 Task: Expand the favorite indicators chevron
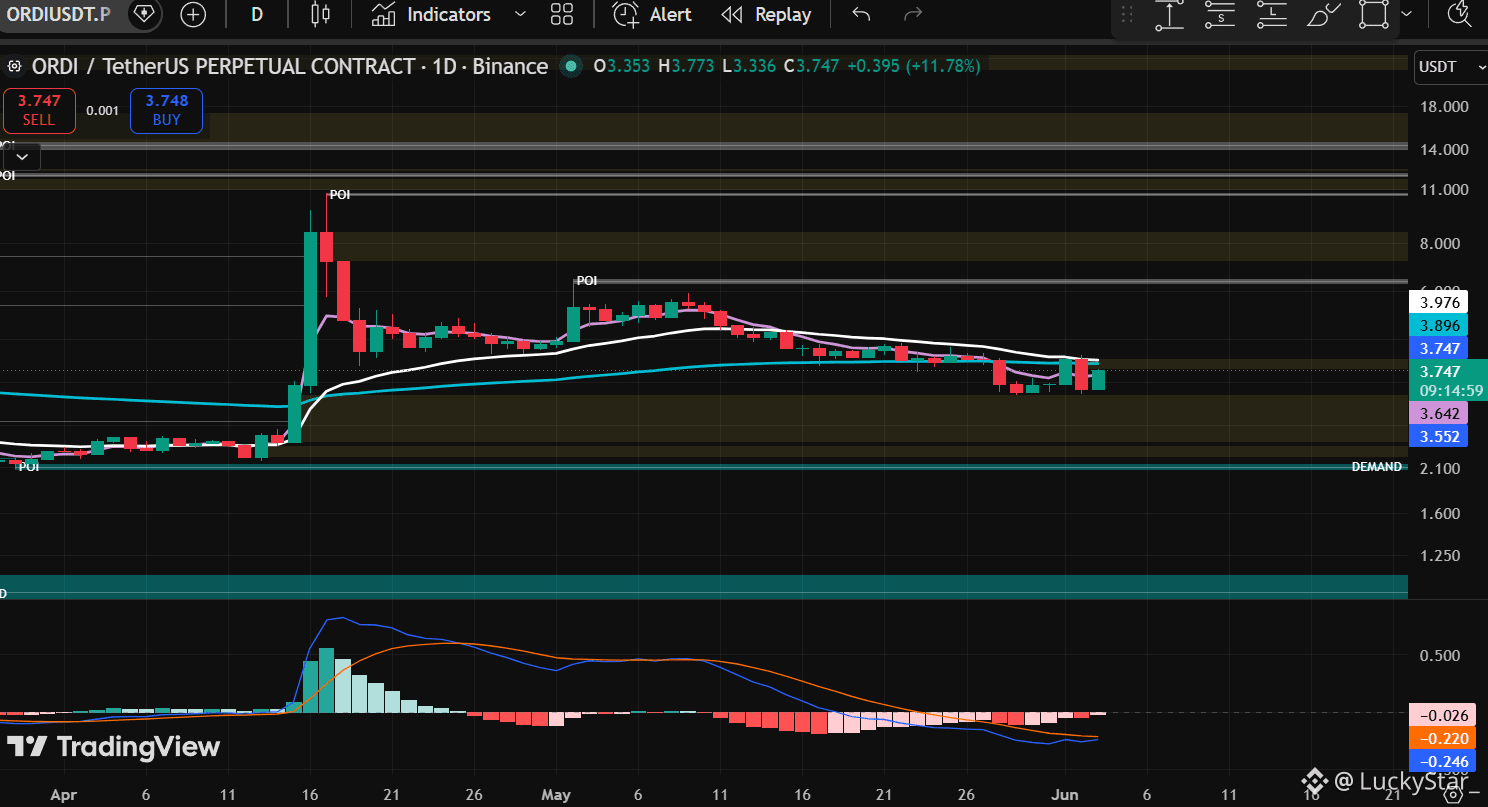tap(520, 14)
